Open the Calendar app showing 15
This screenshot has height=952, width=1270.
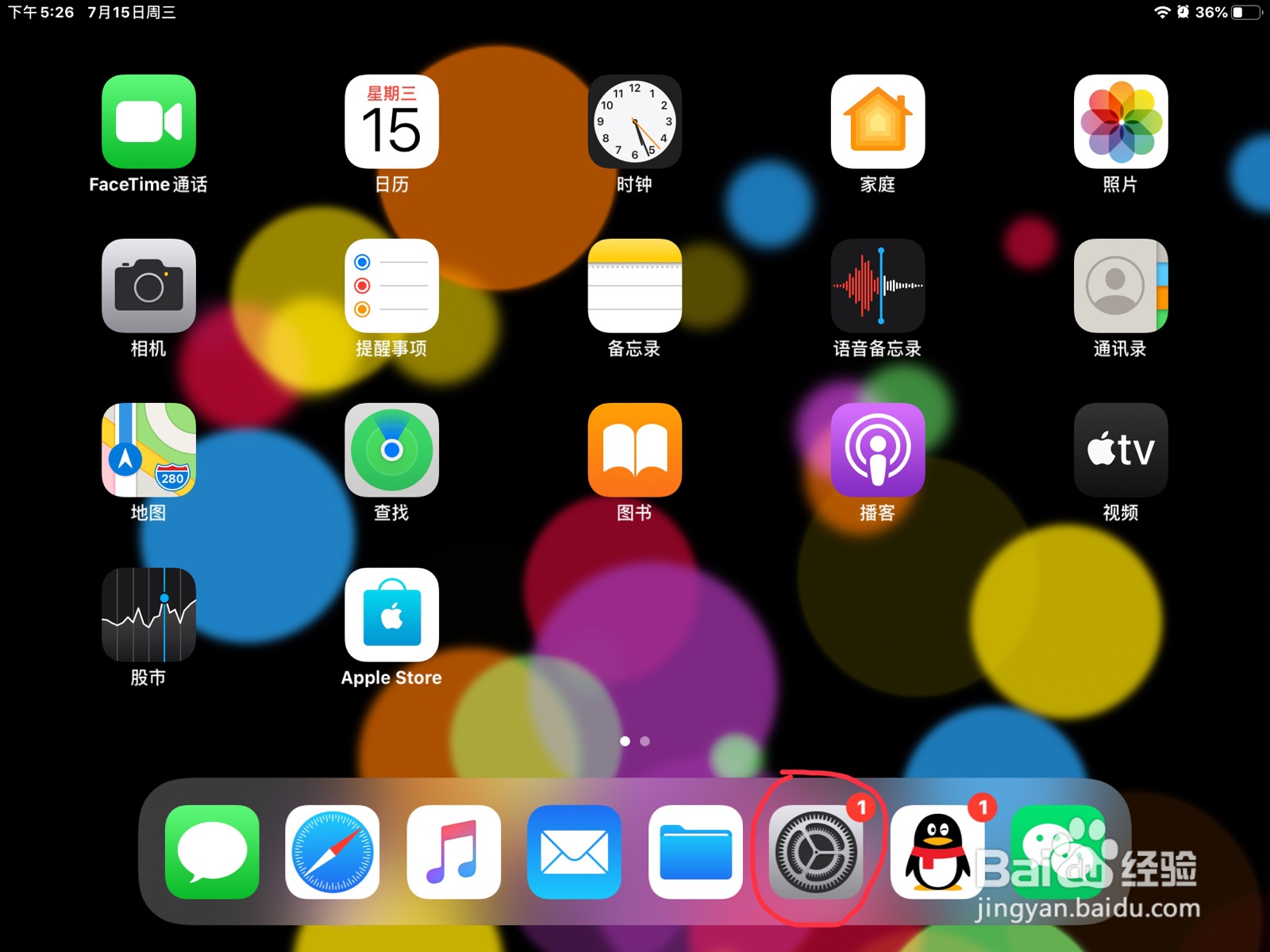click(391, 121)
